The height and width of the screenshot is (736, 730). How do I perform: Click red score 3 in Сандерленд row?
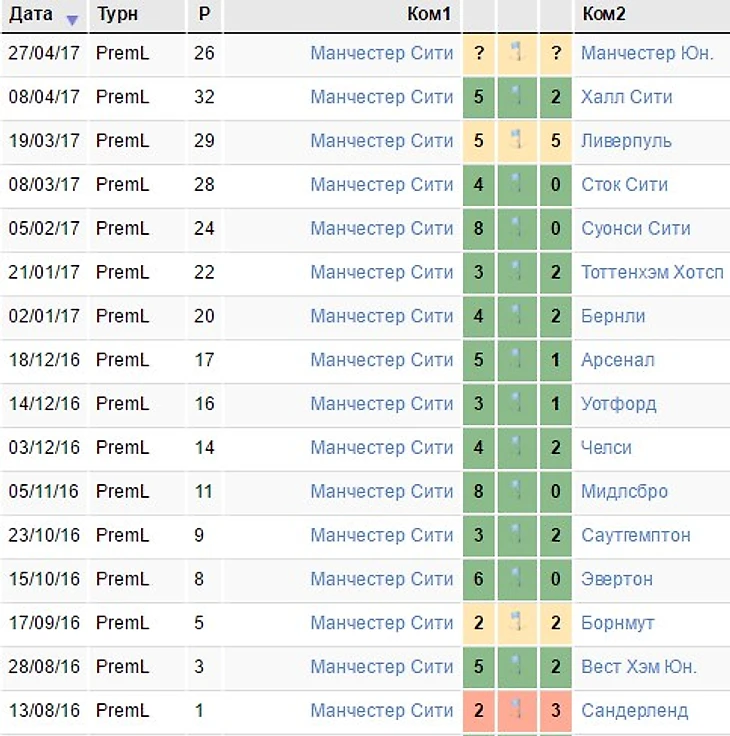[x=556, y=711]
